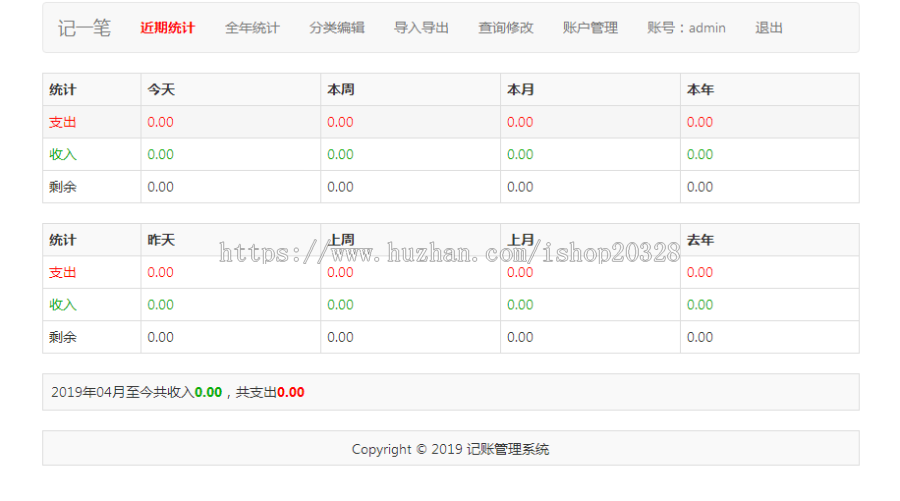Select yesterday's 收入 value
The image size is (900, 501).
click(160, 305)
